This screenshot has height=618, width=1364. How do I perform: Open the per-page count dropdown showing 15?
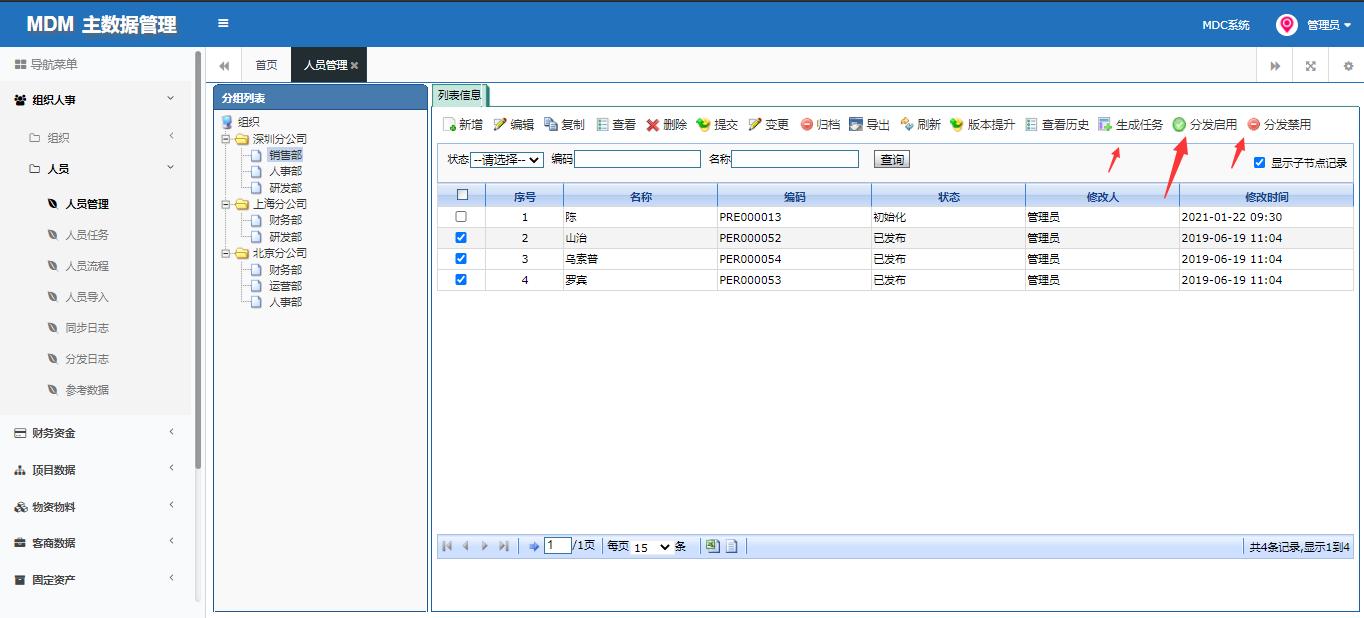[651, 547]
